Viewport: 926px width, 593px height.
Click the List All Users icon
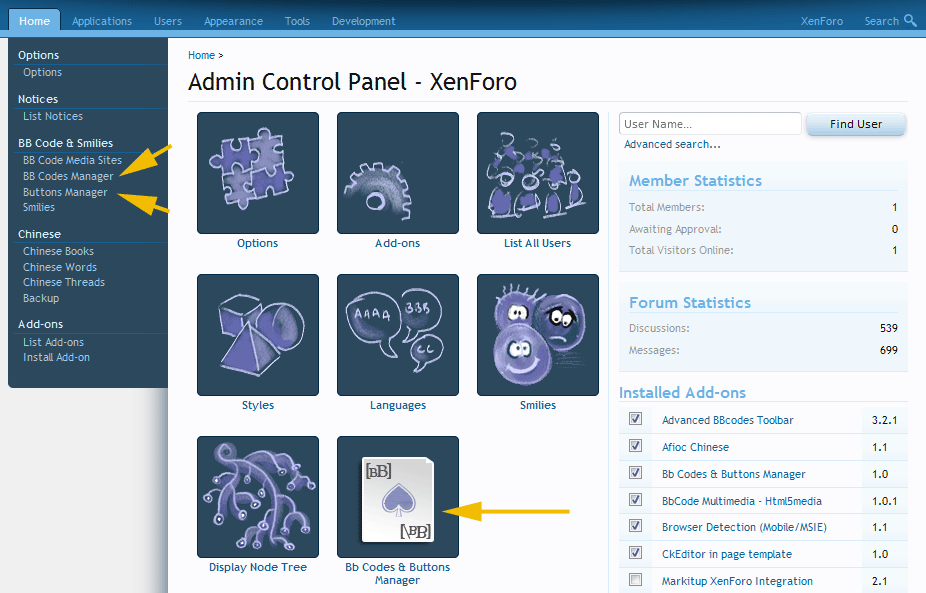coord(537,173)
